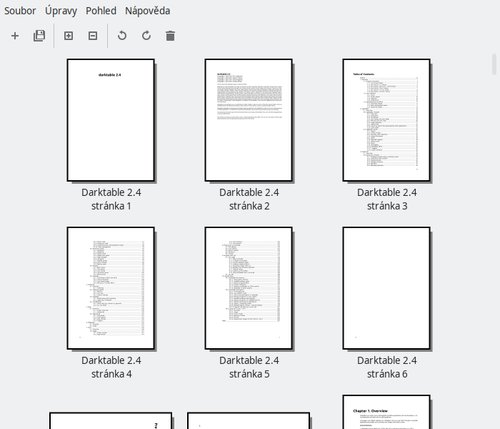Click the save document icon
The height and width of the screenshot is (429, 500).
click(39, 36)
